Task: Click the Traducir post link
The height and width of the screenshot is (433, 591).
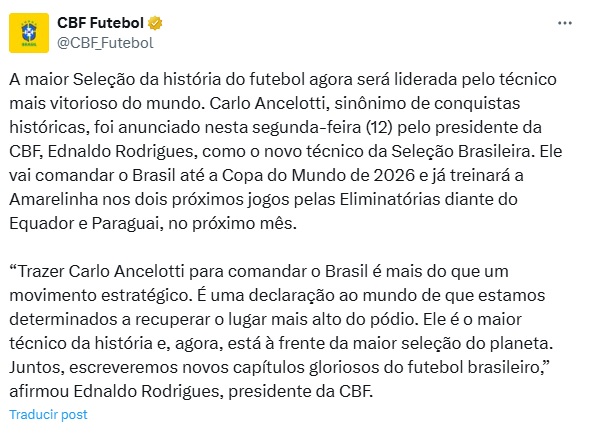Action: [48, 415]
